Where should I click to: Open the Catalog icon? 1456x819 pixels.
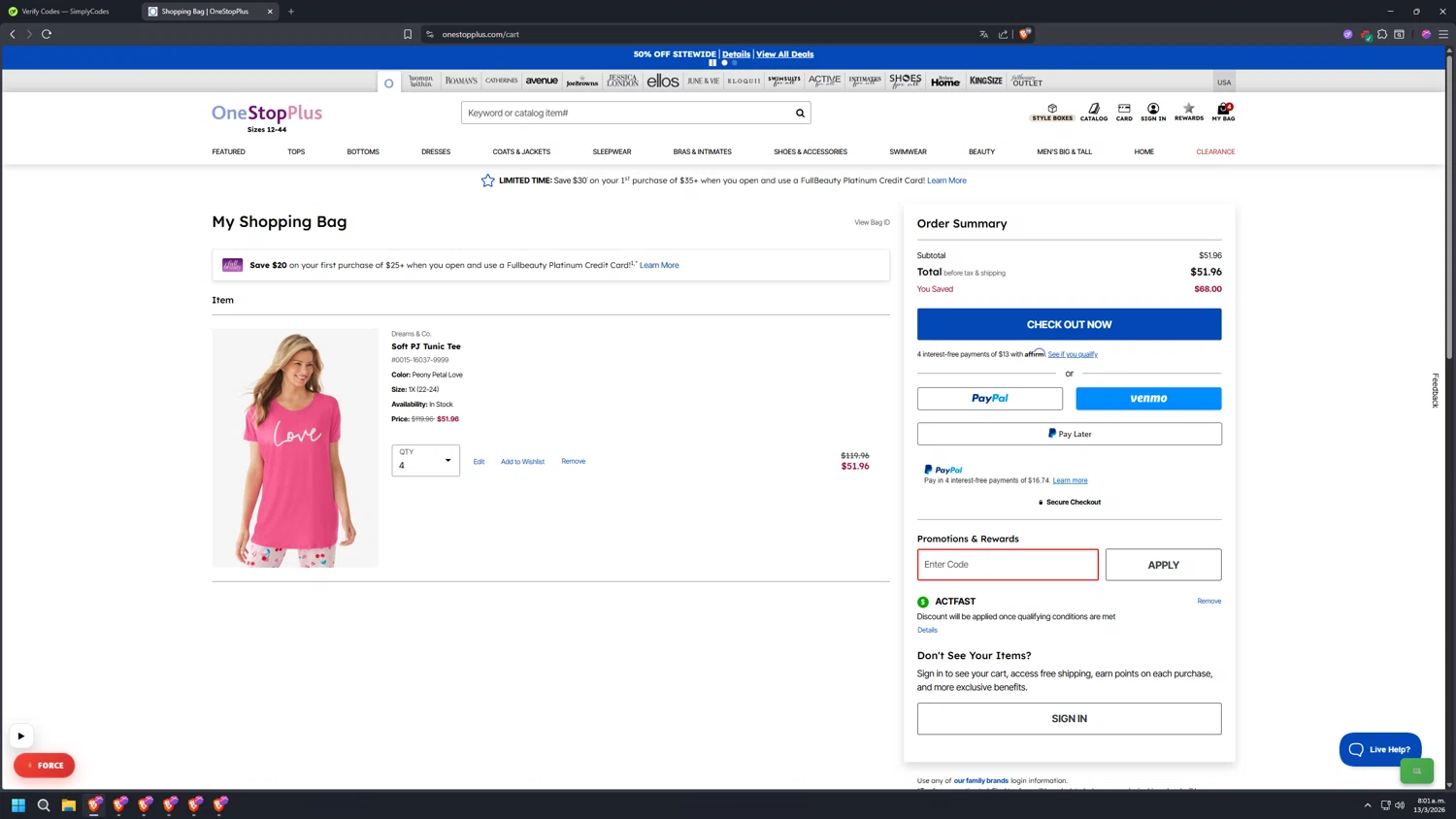click(1094, 112)
